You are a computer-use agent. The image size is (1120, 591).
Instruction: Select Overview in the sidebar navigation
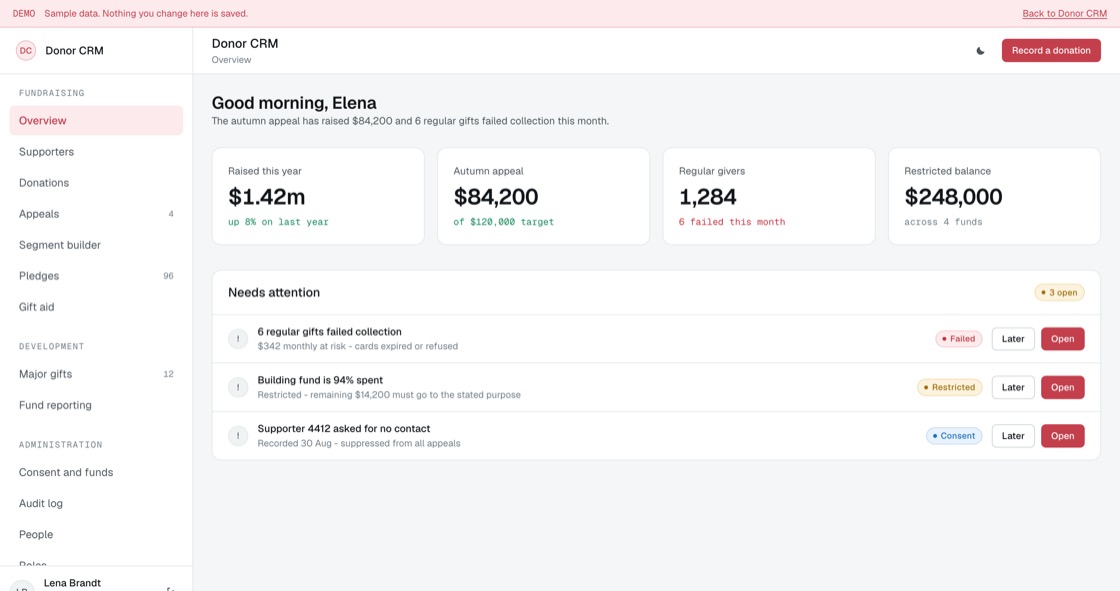point(96,121)
